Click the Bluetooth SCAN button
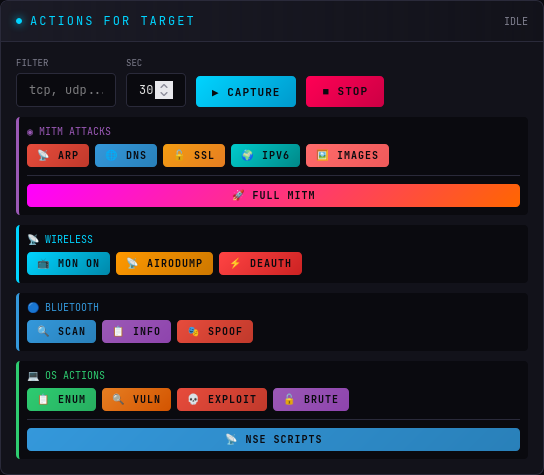The width and height of the screenshot is (544, 475). coord(61,331)
